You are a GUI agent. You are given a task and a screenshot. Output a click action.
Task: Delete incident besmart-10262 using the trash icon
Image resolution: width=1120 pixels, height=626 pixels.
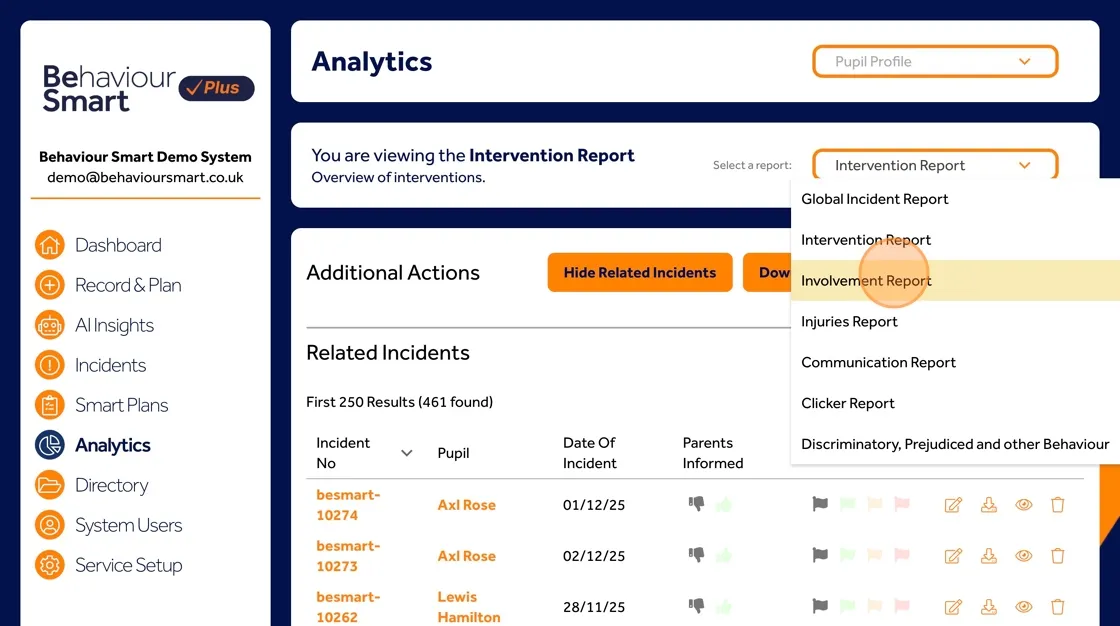pos(1058,607)
